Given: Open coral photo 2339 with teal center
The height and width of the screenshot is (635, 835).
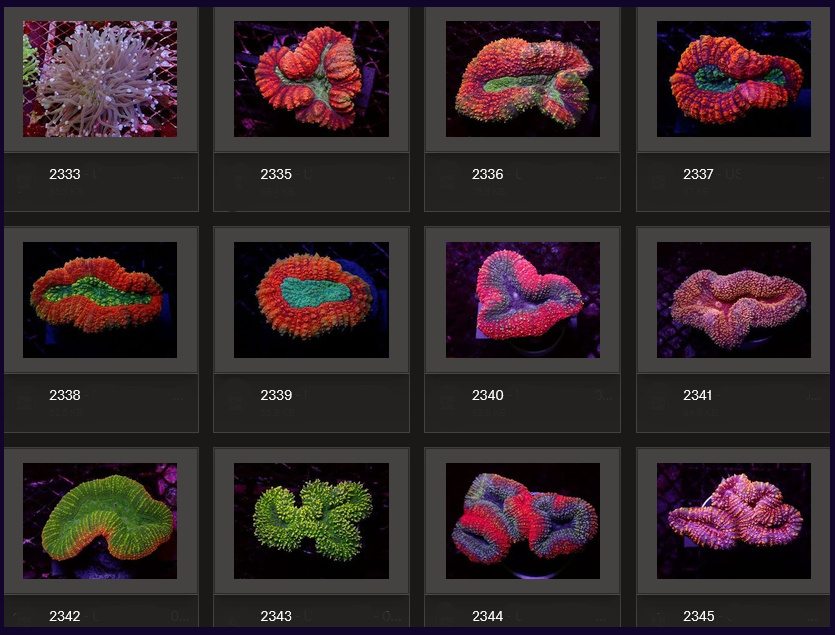Looking at the screenshot, I should coord(312,300).
